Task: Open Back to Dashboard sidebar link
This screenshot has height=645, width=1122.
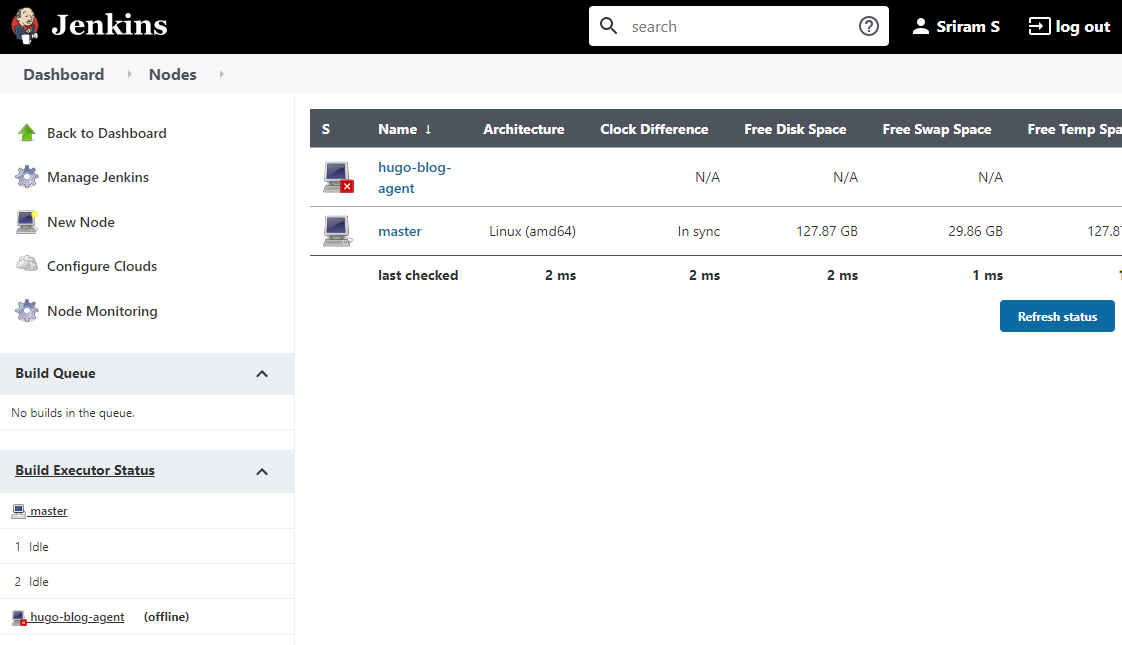Action: pyautogui.click(x=107, y=133)
